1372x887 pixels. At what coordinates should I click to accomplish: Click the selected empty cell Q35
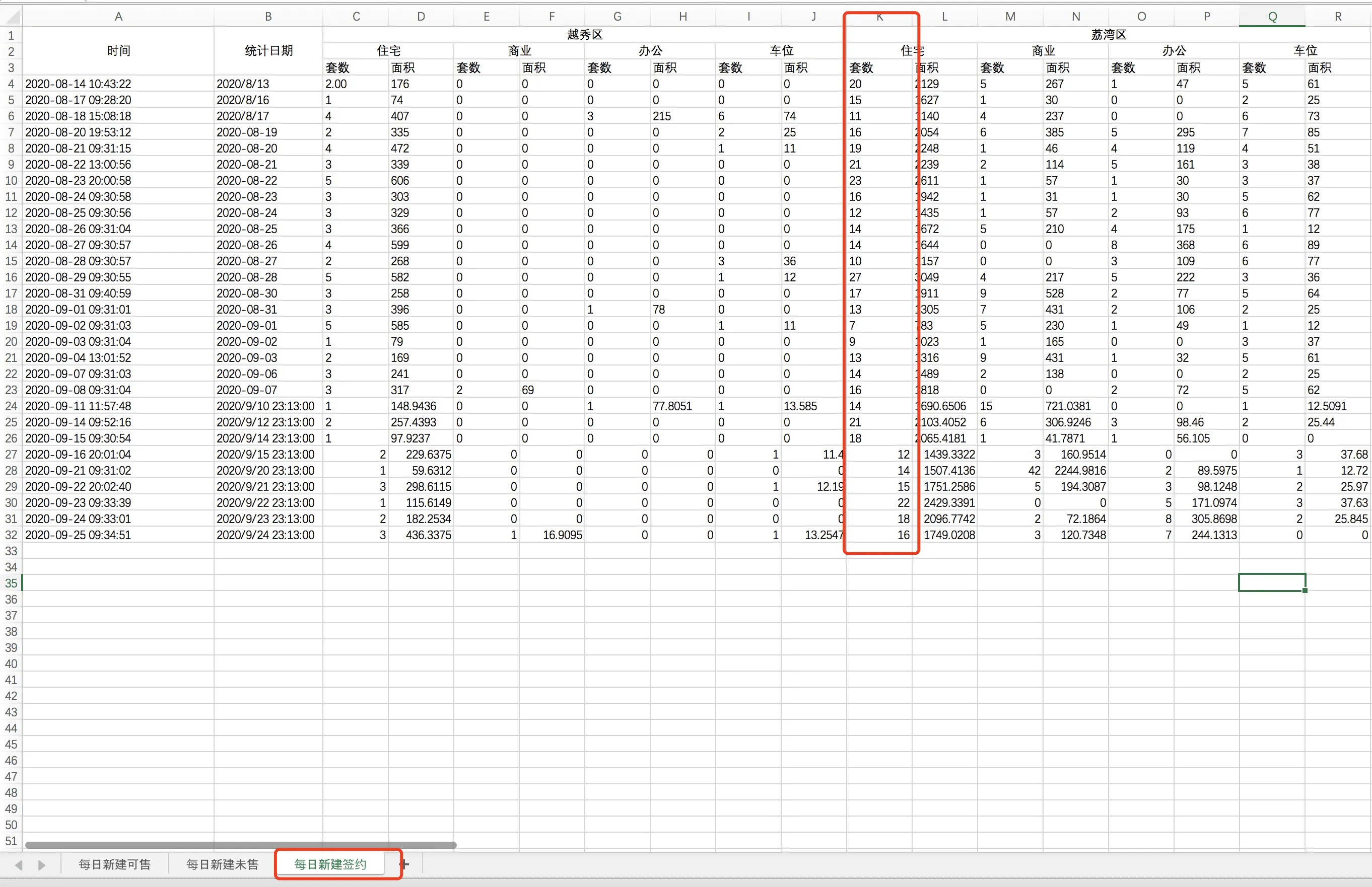1272,583
